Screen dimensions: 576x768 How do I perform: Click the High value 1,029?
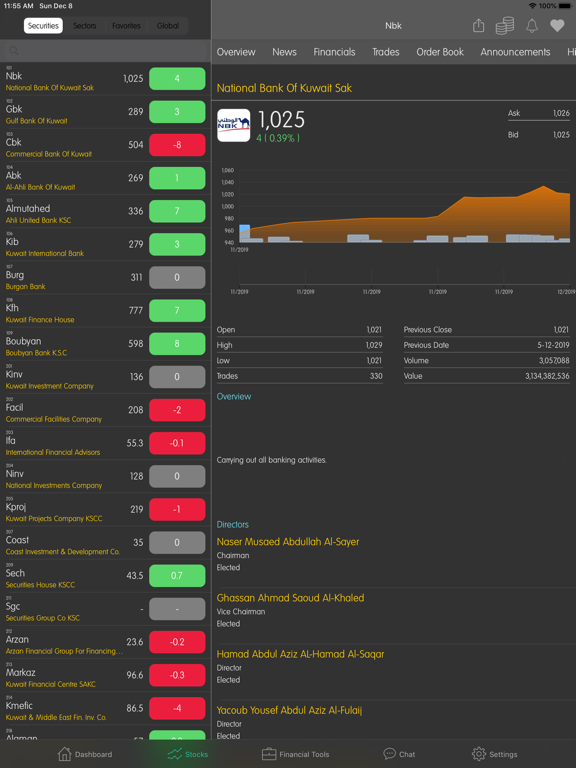(x=374, y=345)
